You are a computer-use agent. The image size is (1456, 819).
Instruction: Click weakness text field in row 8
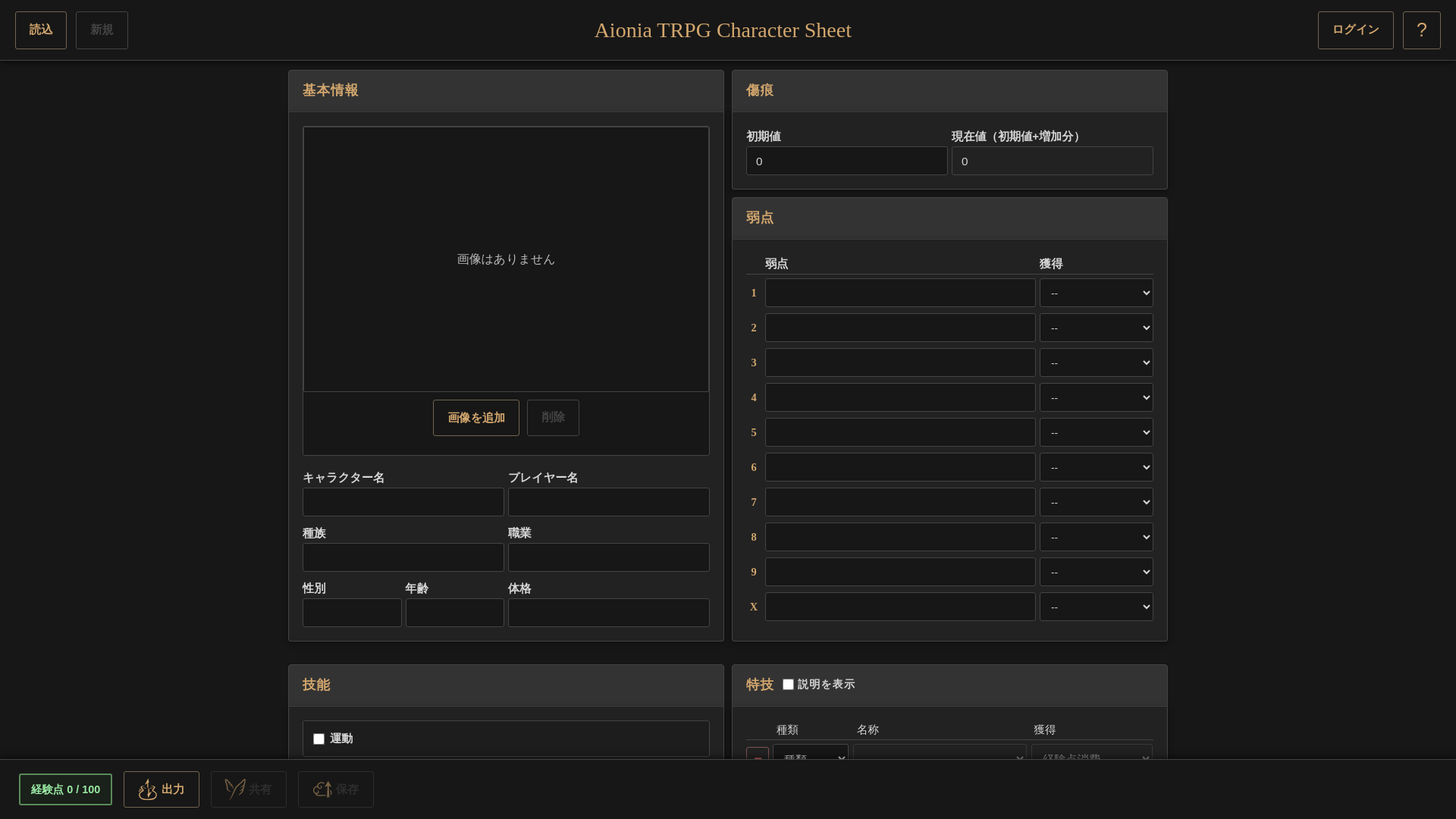click(x=900, y=537)
